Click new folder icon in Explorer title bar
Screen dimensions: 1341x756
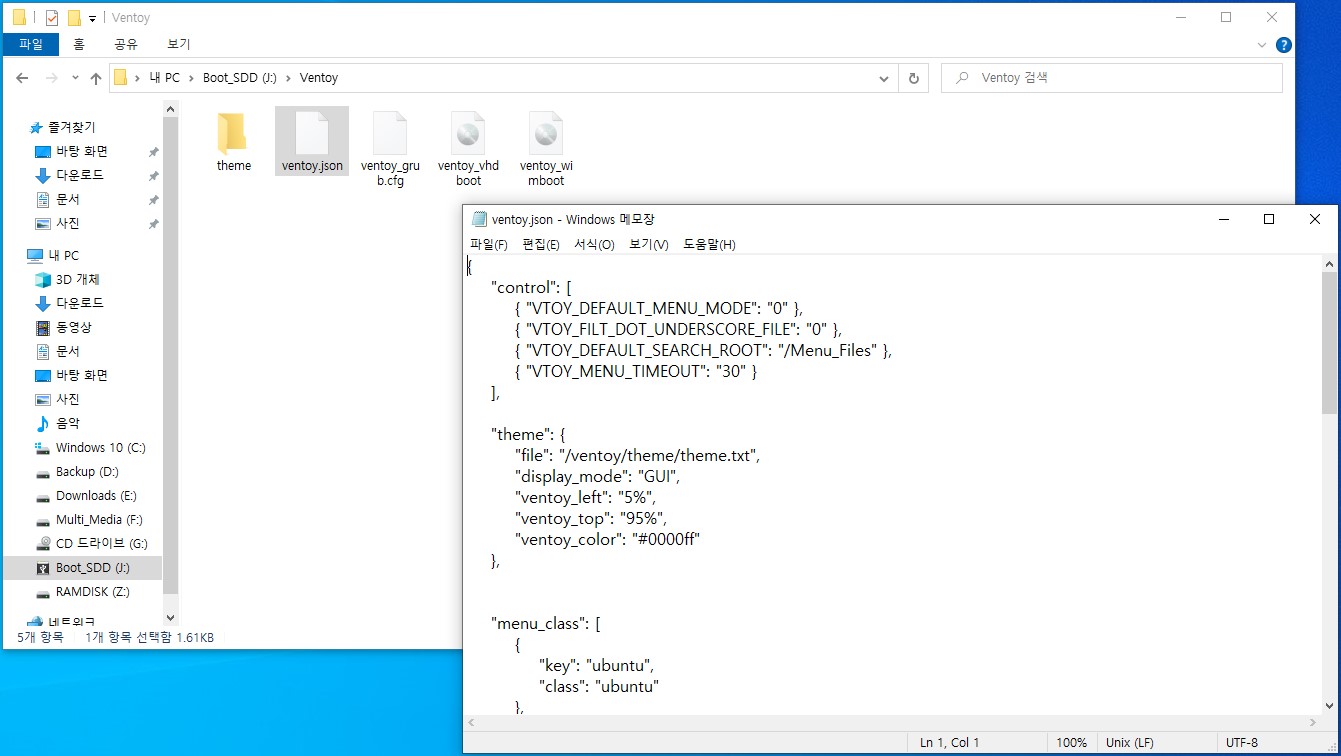(74, 17)
